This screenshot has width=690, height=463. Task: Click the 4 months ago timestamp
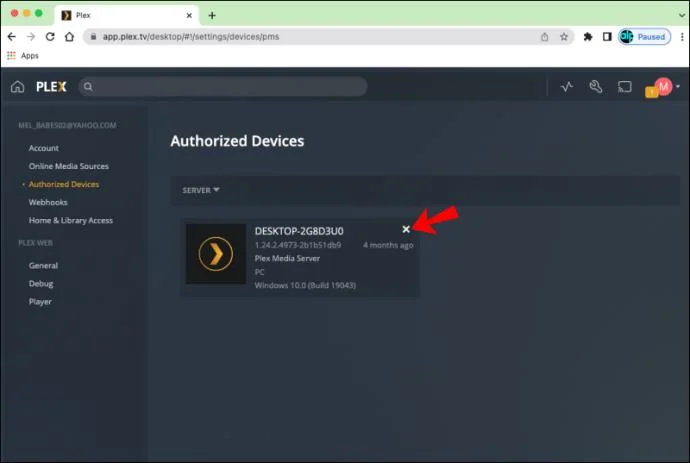coord(388,245)
